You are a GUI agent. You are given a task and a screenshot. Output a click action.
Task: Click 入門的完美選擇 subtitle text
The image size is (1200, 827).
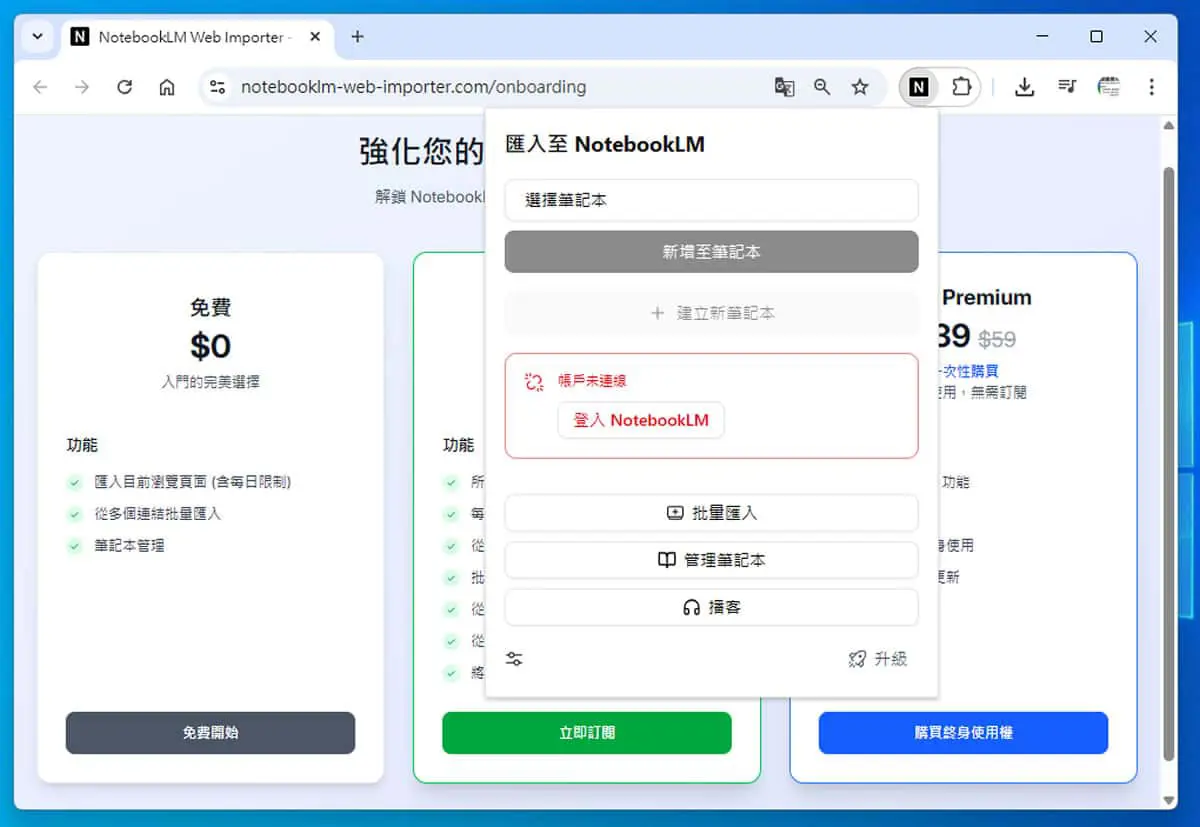210,382
